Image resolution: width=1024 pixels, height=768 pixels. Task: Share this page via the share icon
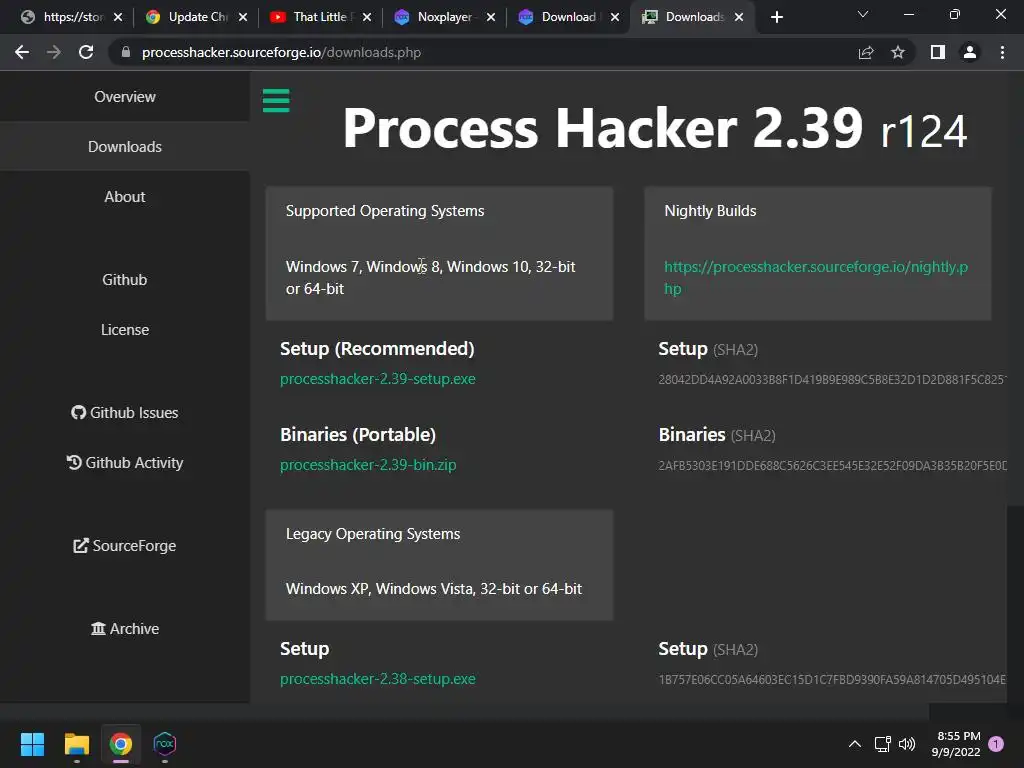866,52
